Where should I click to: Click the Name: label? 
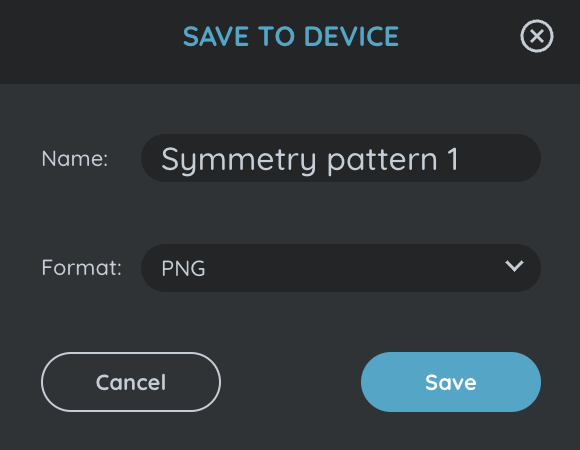click(x=75, y=159)
